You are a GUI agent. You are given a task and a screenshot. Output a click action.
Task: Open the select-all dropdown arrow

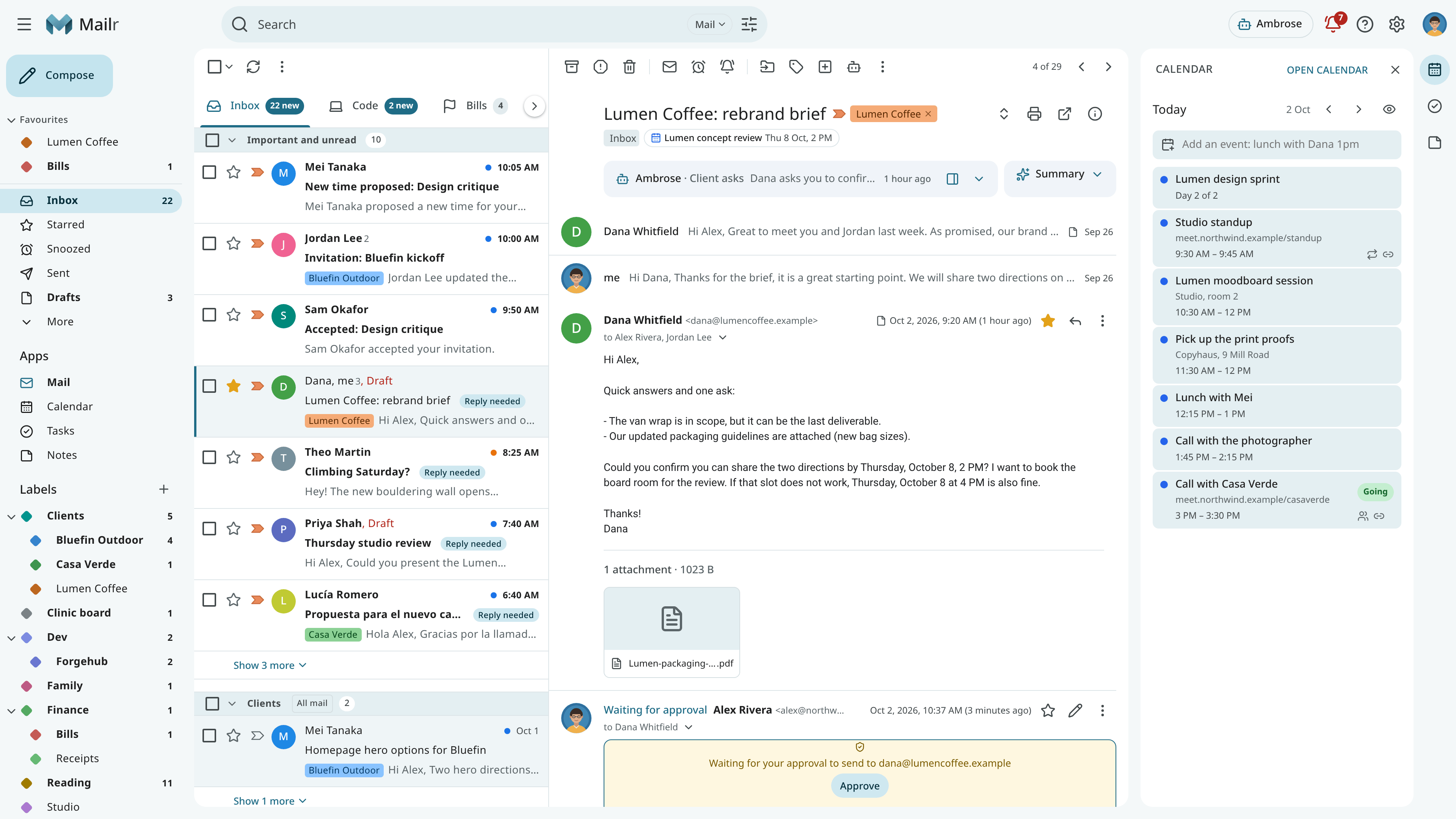229,67
